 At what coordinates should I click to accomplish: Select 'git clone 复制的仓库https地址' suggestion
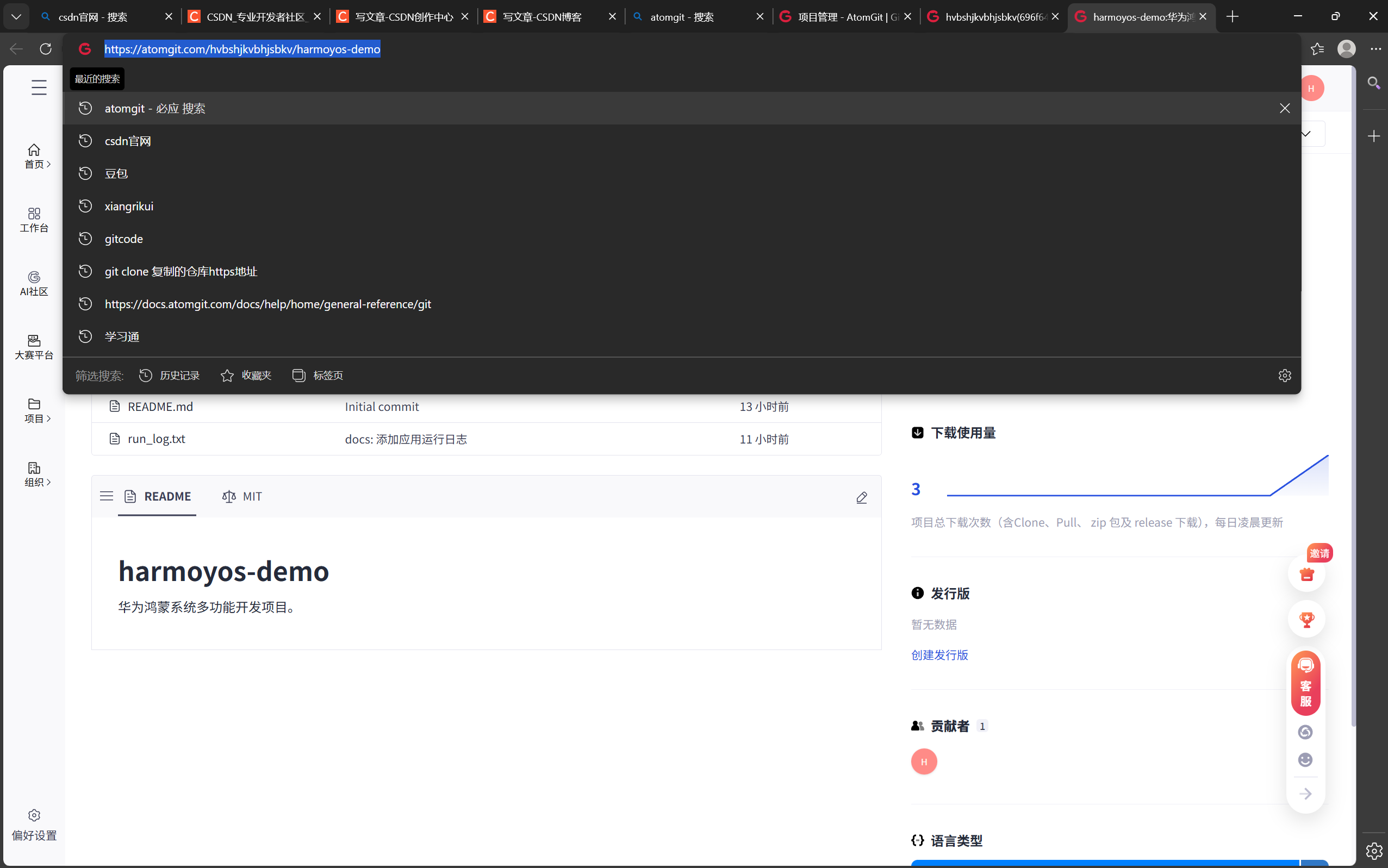click(x=682, y=272)
